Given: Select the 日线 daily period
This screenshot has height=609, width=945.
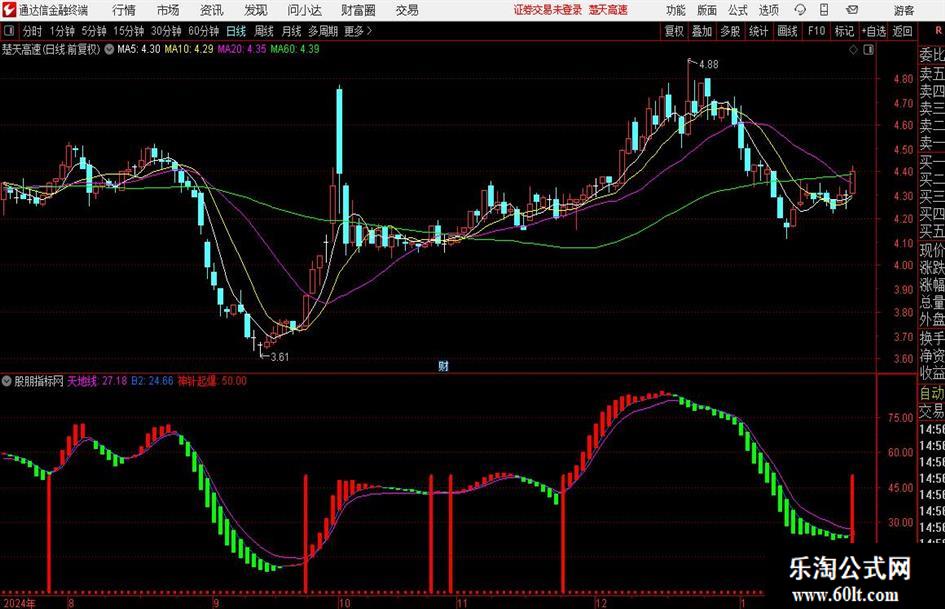Looking at the screenshot, I should pos(236,31).
